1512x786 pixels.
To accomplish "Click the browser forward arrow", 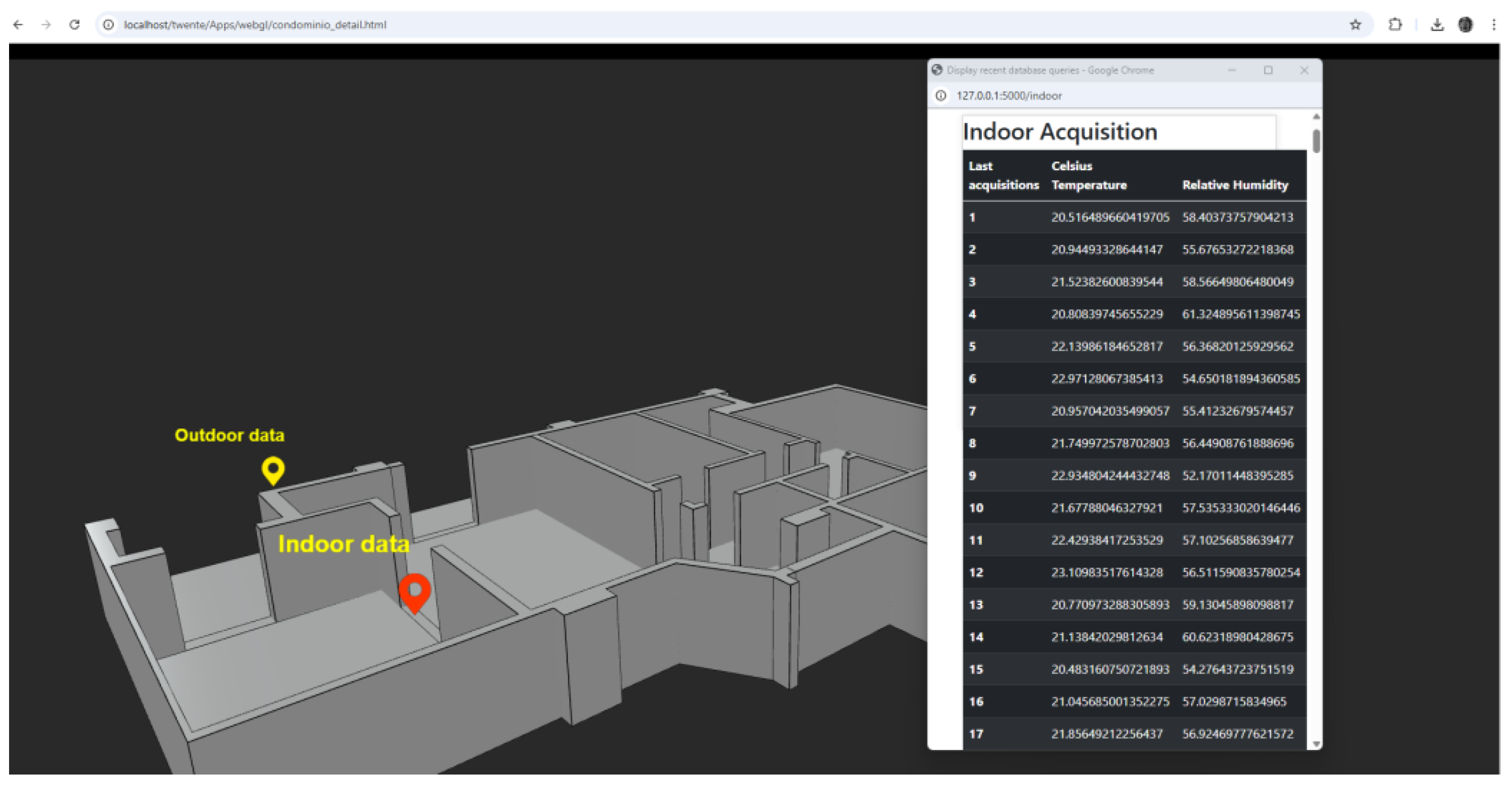I will (x=46, y=25).
